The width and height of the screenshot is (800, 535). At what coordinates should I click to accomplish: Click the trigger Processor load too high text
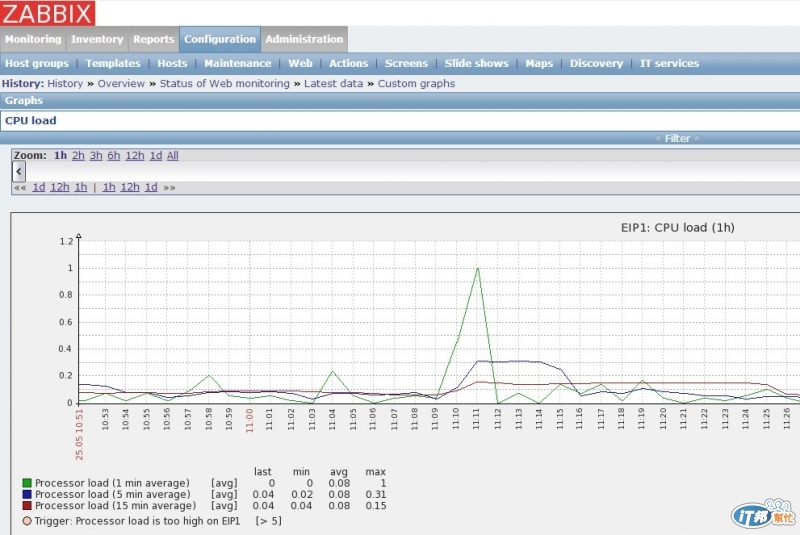tap(137, 521)
